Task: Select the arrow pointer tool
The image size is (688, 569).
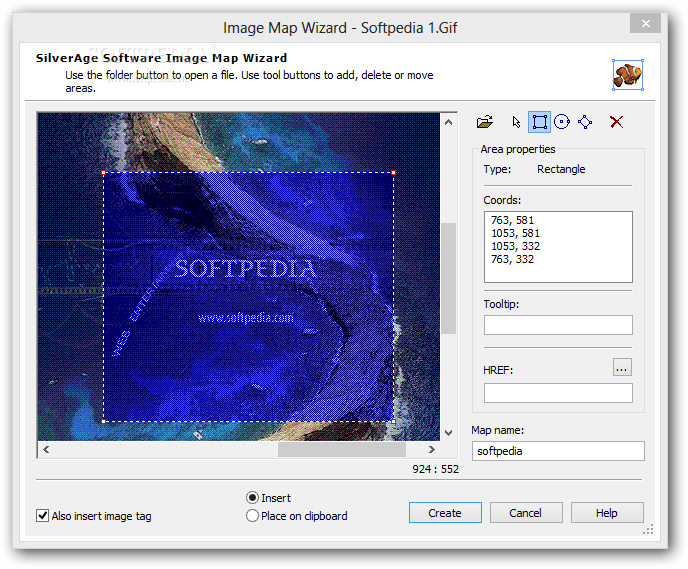Action: tap(516, 122)
